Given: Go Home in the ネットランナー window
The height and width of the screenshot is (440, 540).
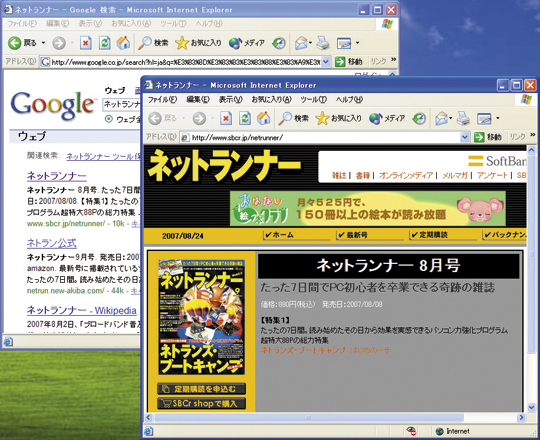Looking at the screenshot, I should coord(263,118).
